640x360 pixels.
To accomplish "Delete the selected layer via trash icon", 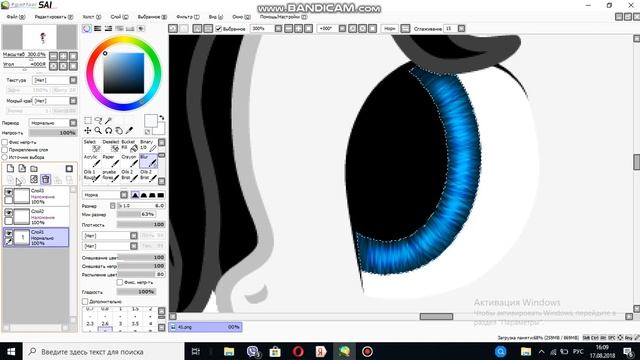I will tap(46, 179).
